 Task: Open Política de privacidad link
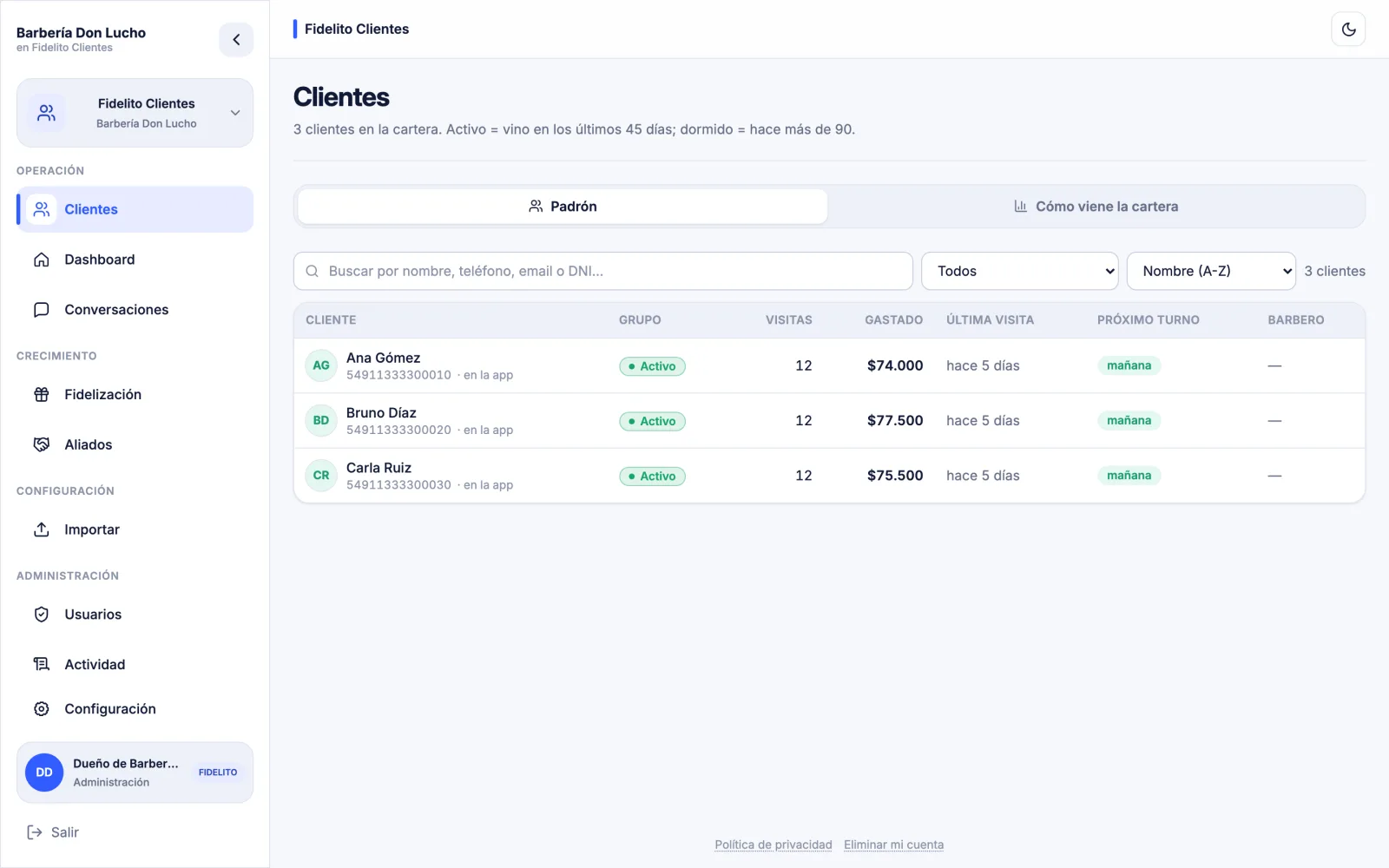pos(773,845)
